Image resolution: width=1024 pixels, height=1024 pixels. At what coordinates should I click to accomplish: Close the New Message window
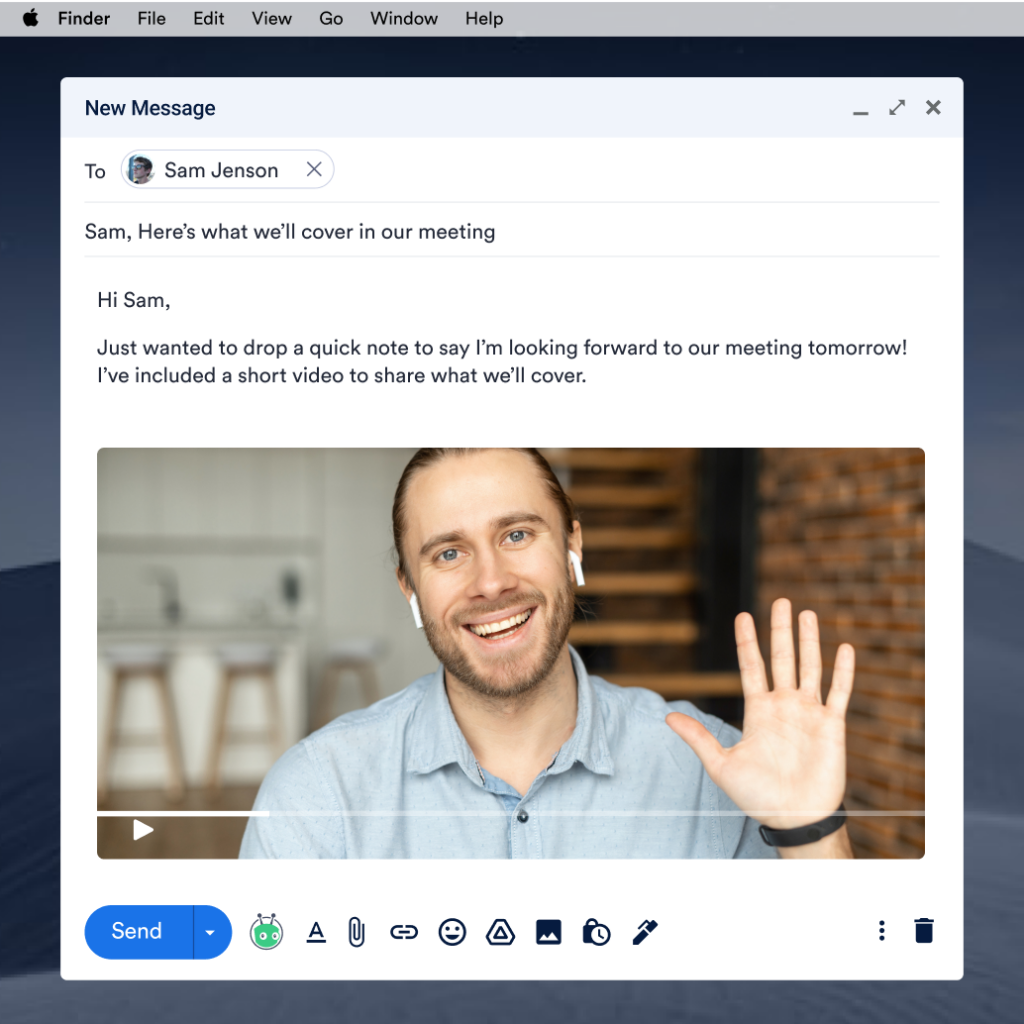(933, 107)
